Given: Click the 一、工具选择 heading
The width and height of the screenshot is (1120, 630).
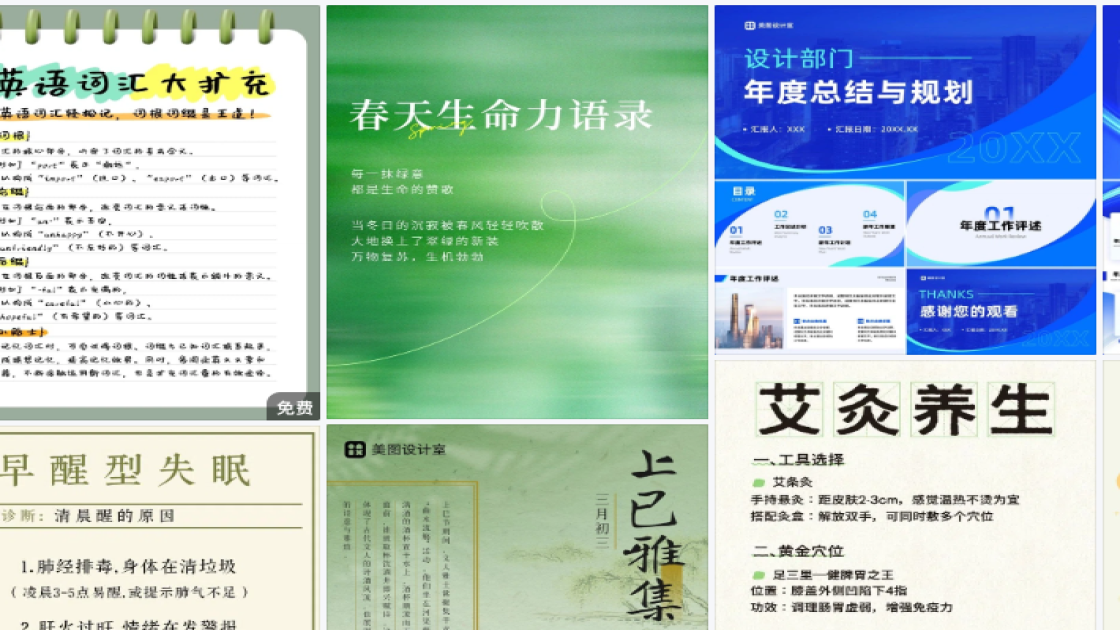Looking at the screenshot, I should click(798, 459).
